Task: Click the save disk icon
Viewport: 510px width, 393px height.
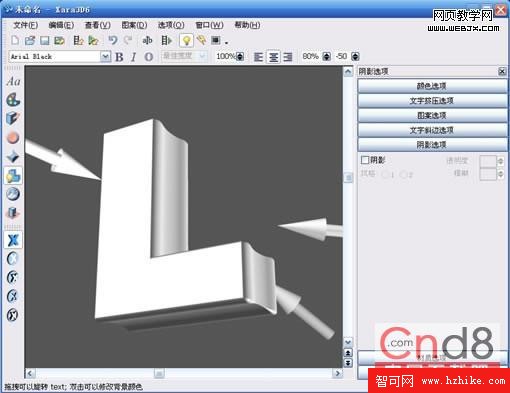Action: [44, 41]
